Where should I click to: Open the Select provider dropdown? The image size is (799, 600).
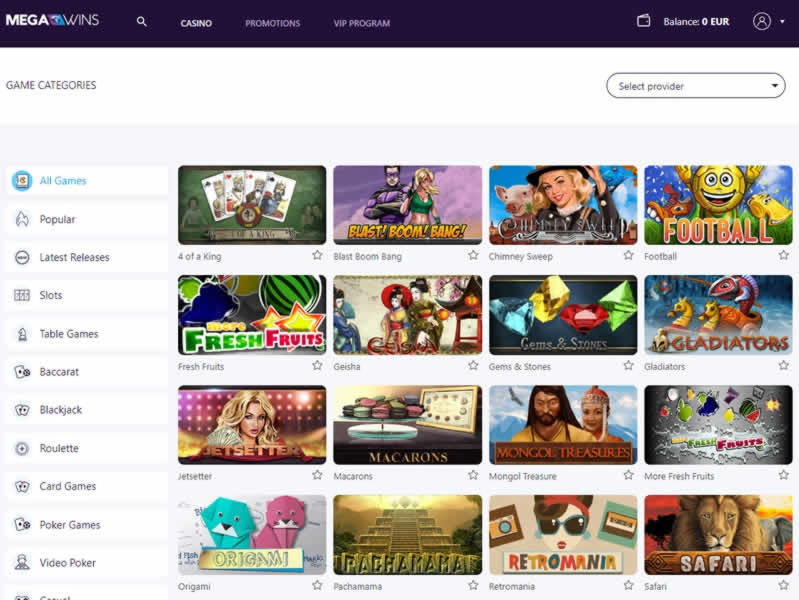(x=696, y=86)
